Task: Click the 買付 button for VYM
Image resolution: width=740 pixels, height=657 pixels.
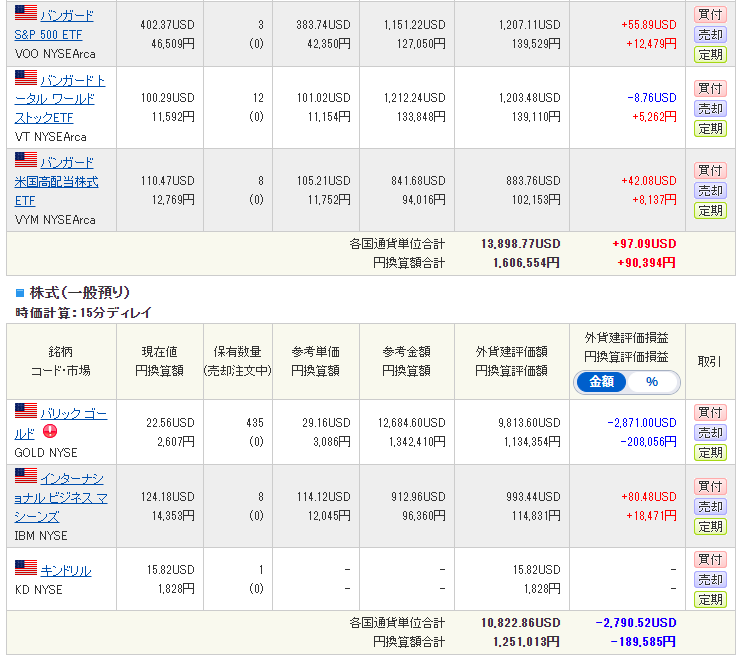Action: coord(710,170)
